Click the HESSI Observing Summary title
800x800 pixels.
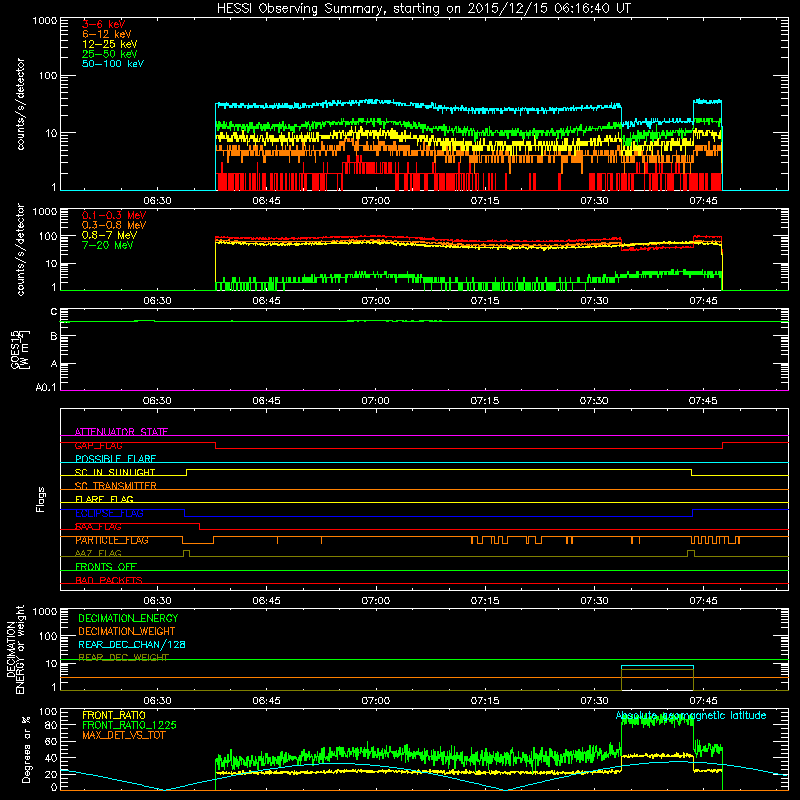(x=423, y=9)
